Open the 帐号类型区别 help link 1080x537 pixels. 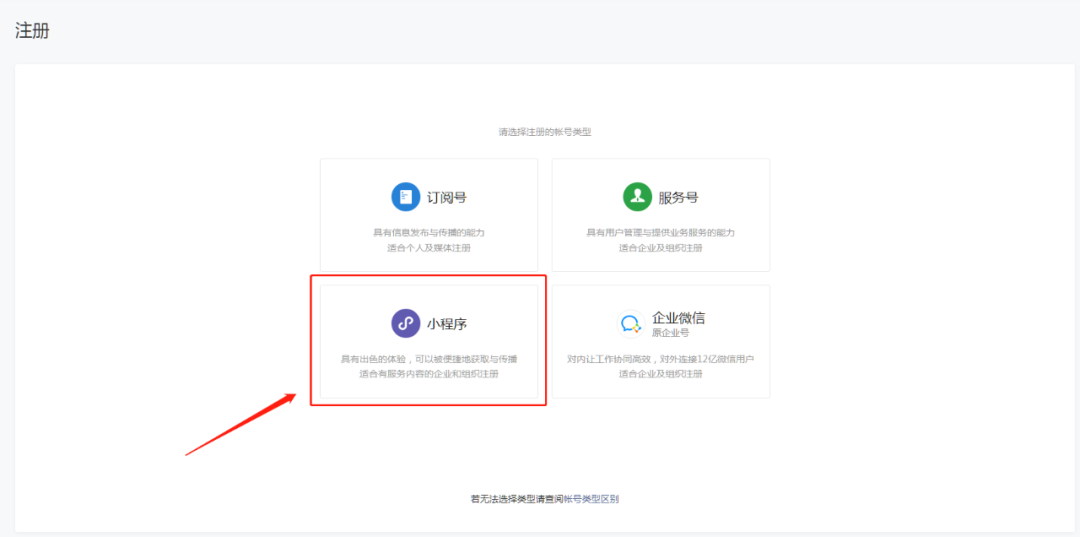coord(591,498)
